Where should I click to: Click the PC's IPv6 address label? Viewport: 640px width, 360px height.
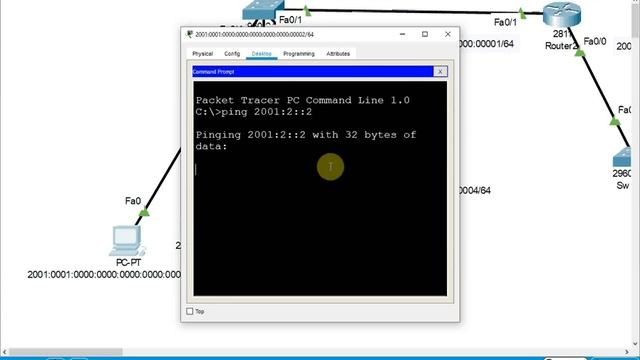tap(104, 275)
